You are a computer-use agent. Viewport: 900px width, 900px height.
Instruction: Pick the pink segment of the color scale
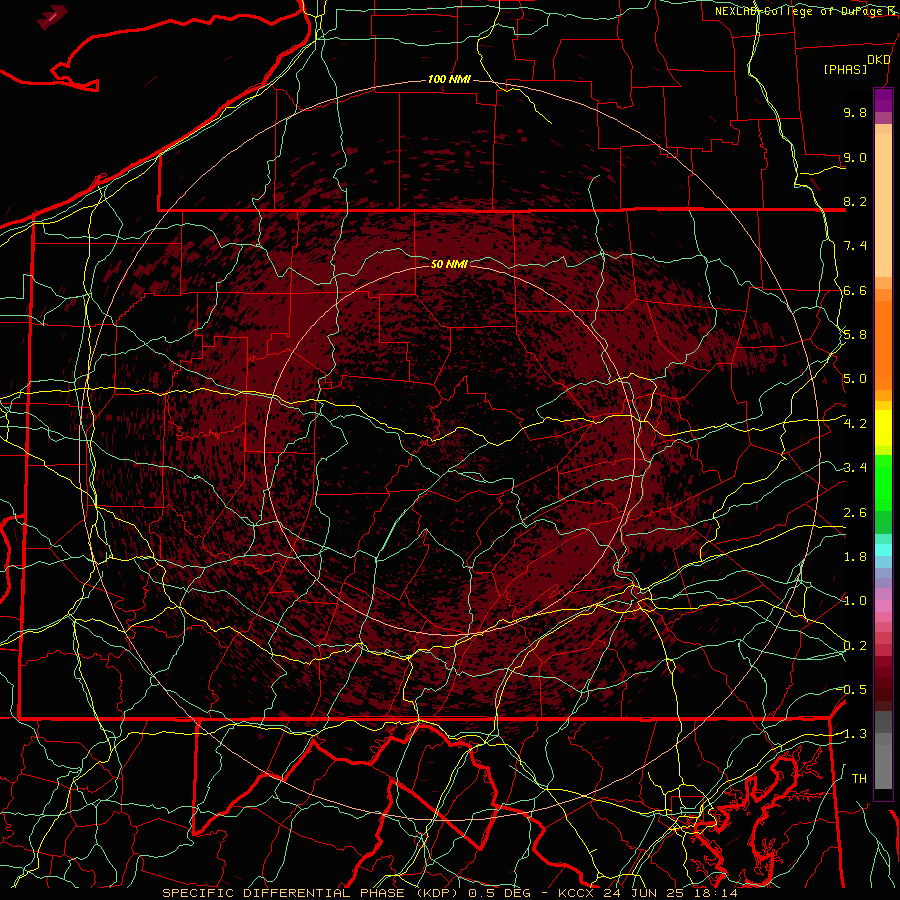tap(883, 606)
